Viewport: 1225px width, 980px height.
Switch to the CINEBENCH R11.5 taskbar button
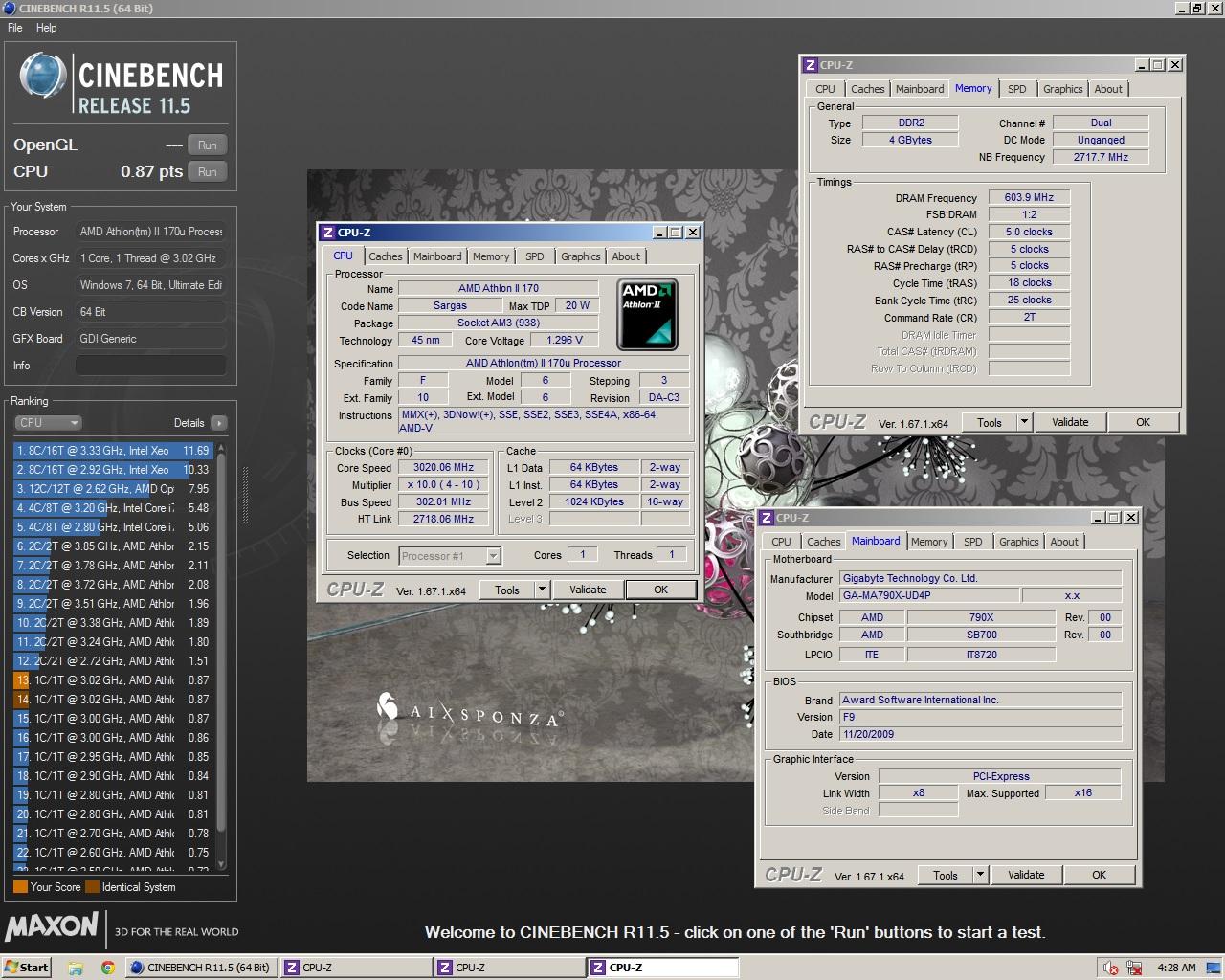pos(200,968)
